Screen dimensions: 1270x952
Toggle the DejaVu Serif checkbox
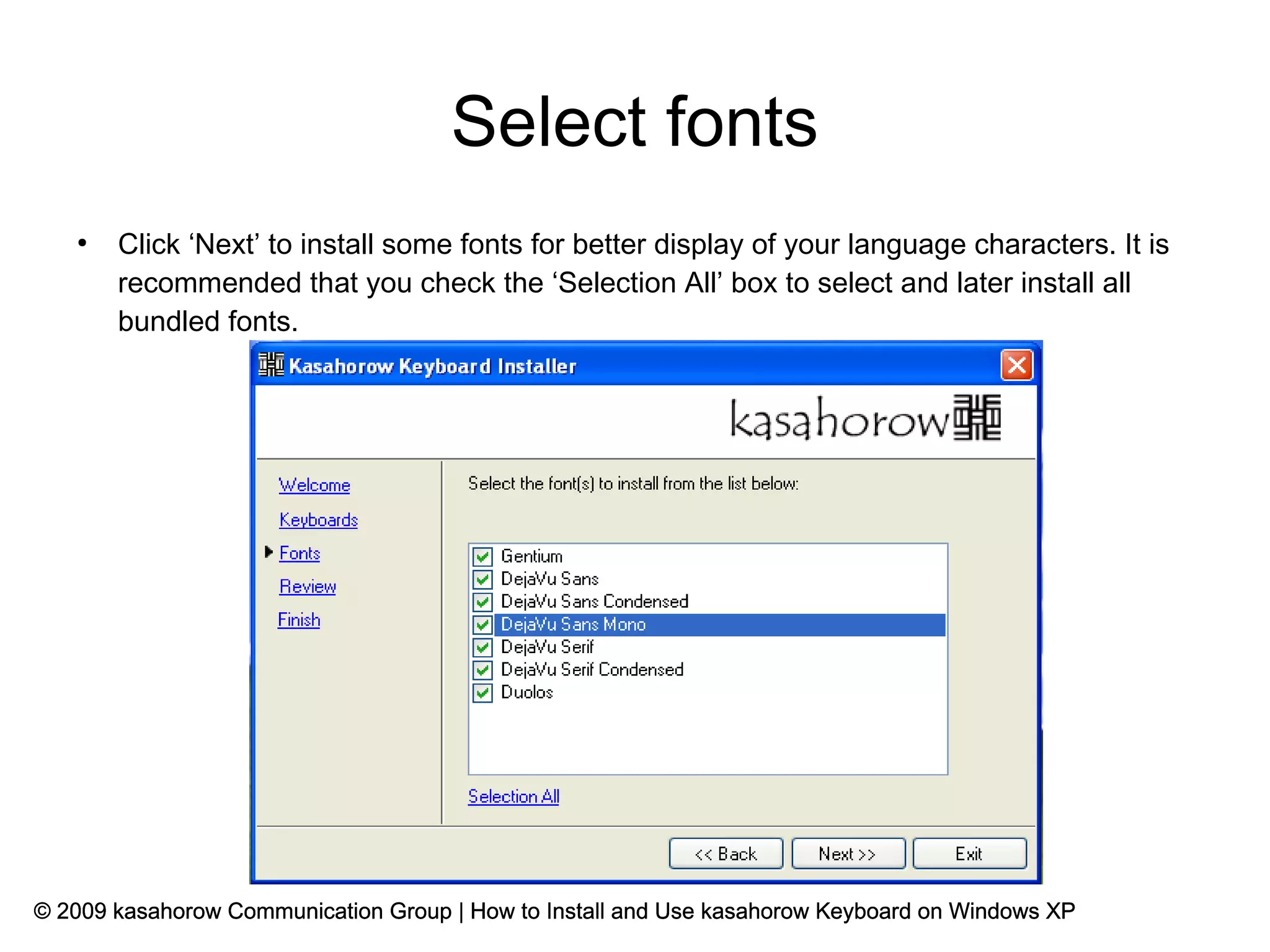pyautogui.click(x=482, y=647)
